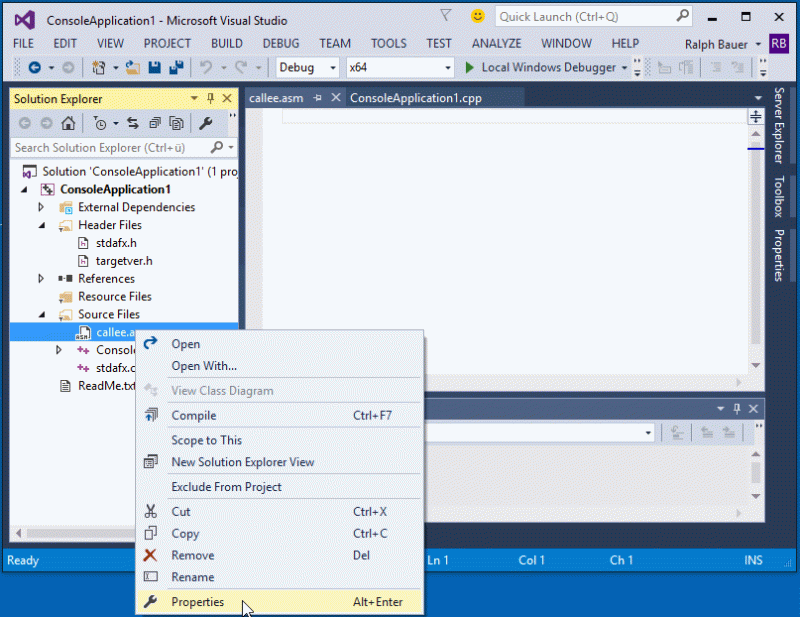Click Sync with Active Document in Solution Explorer

pyautogui.click(x=133, y=122)
